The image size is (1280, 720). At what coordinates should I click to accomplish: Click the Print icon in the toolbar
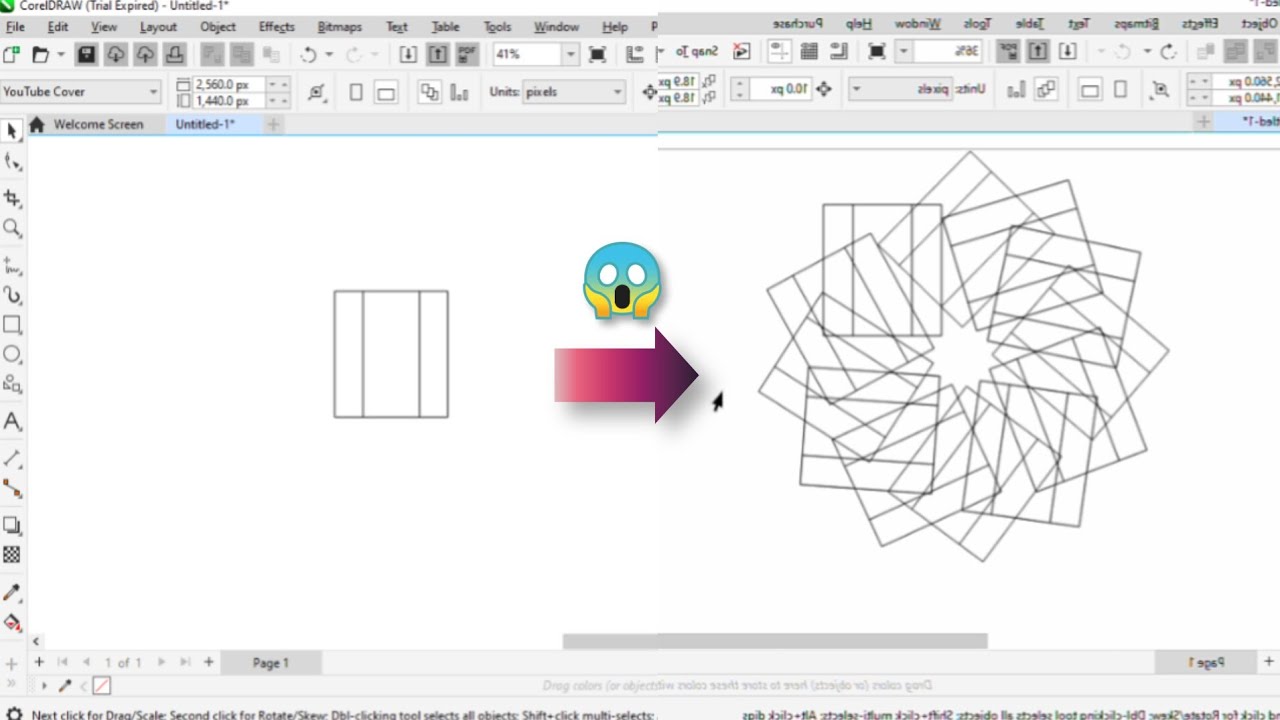tap(174, 55)
